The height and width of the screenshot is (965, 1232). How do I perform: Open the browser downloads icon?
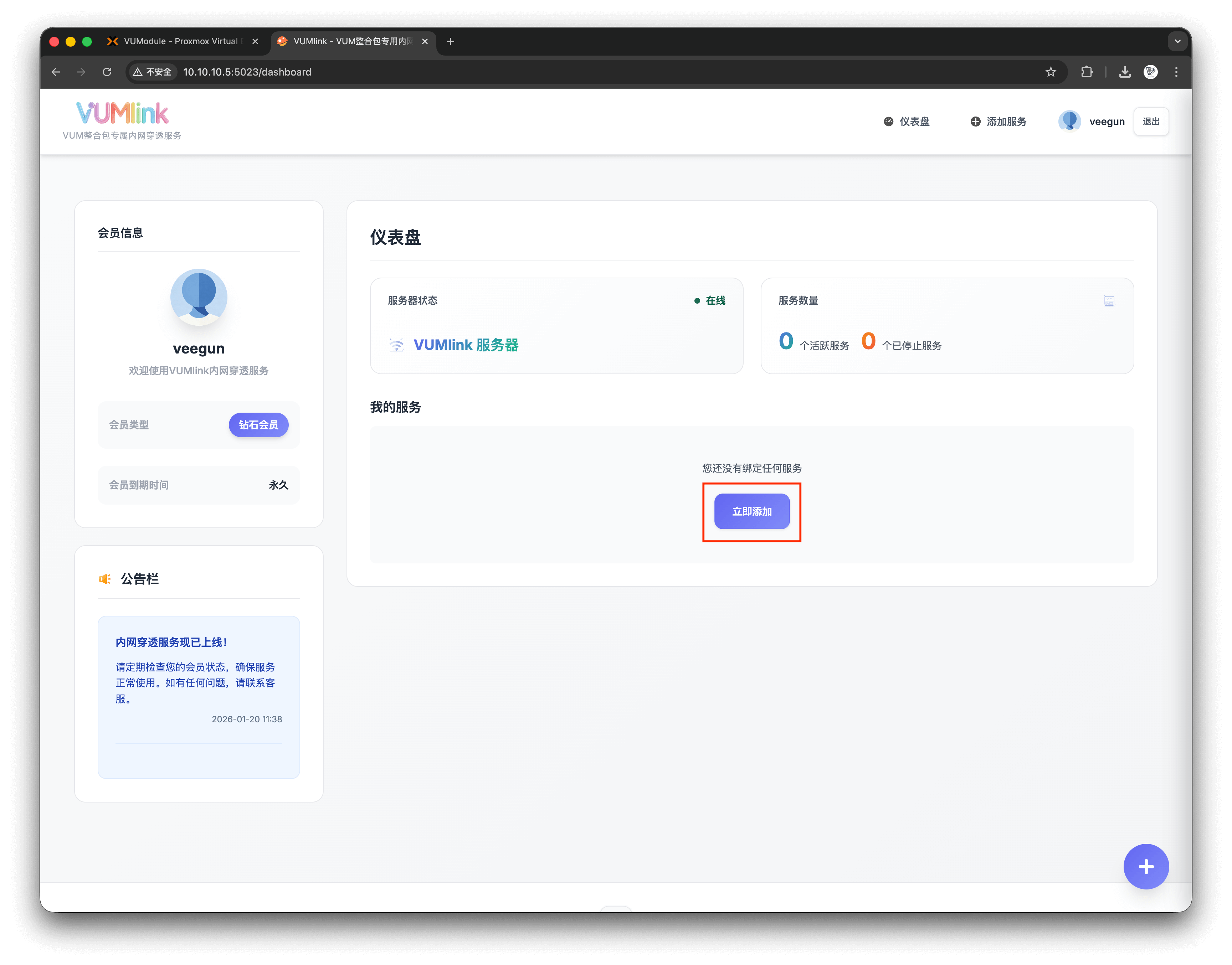pyautogui.click(x=1125, y=72)
